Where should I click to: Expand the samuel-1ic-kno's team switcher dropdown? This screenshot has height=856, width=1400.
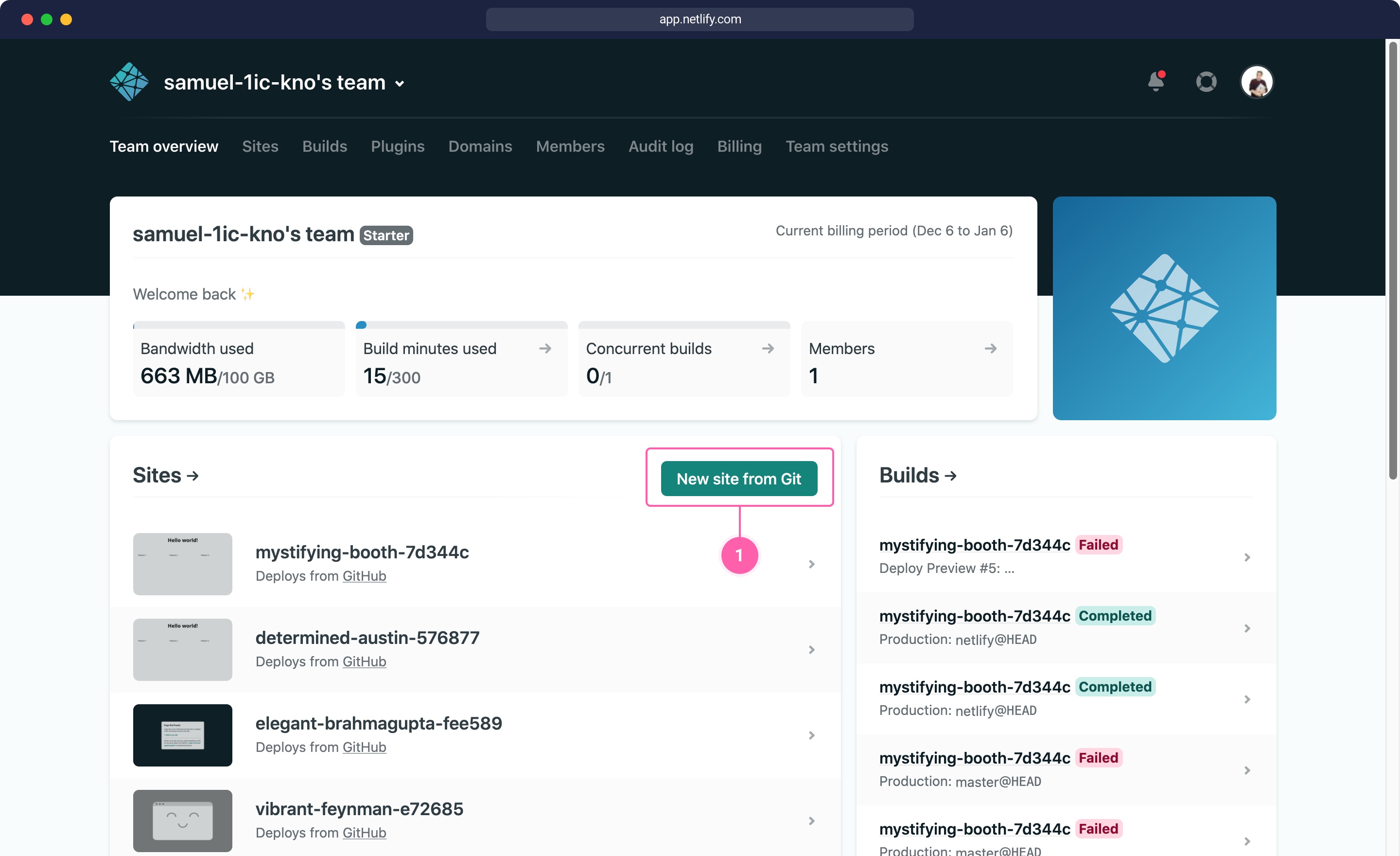click(400, 84)
